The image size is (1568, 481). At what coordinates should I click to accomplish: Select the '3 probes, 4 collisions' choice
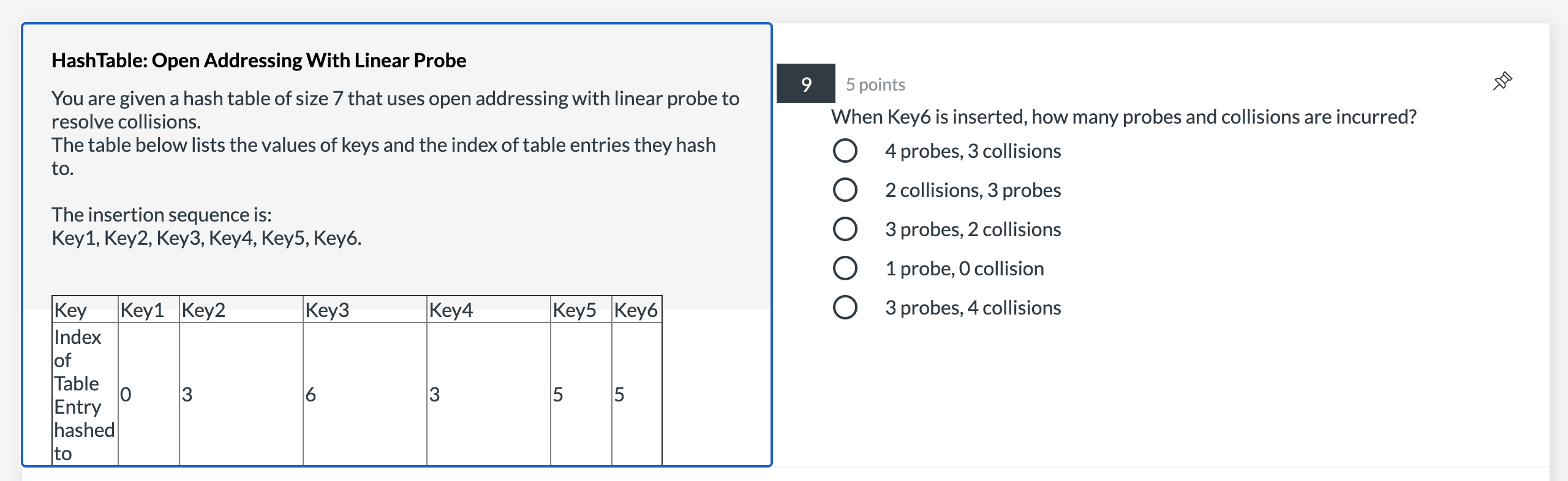click(845, 307)
